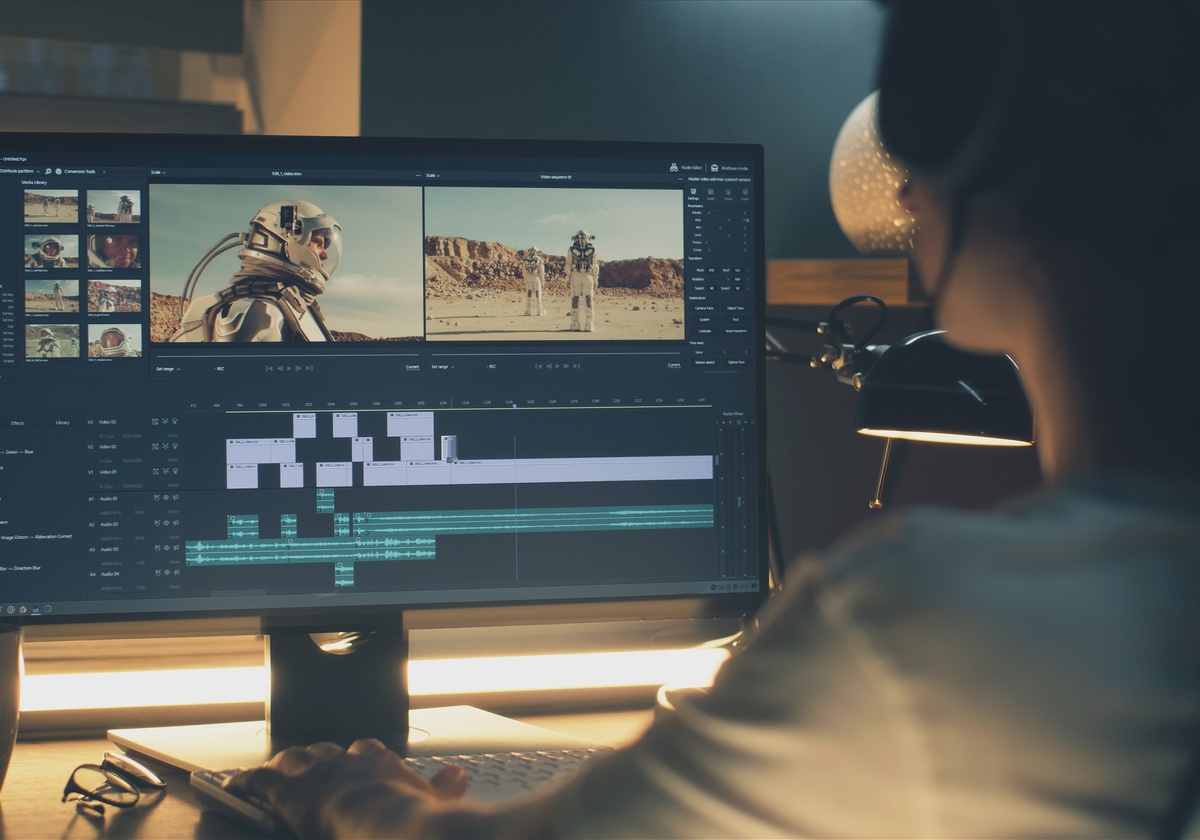Click the REC indicator under the left viewer
Screen dimensions: 1200x840
[219, 368]
